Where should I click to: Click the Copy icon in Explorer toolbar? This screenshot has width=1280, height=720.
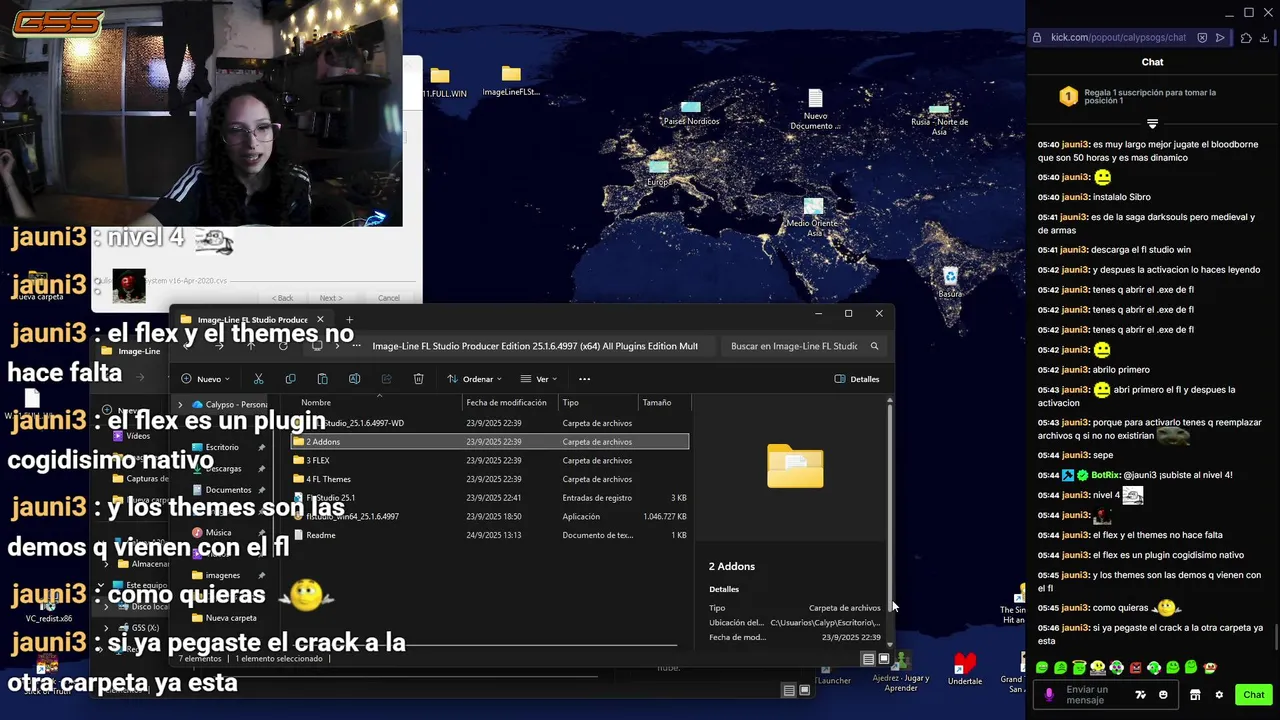pyautogui.click(x=290, y=379)
